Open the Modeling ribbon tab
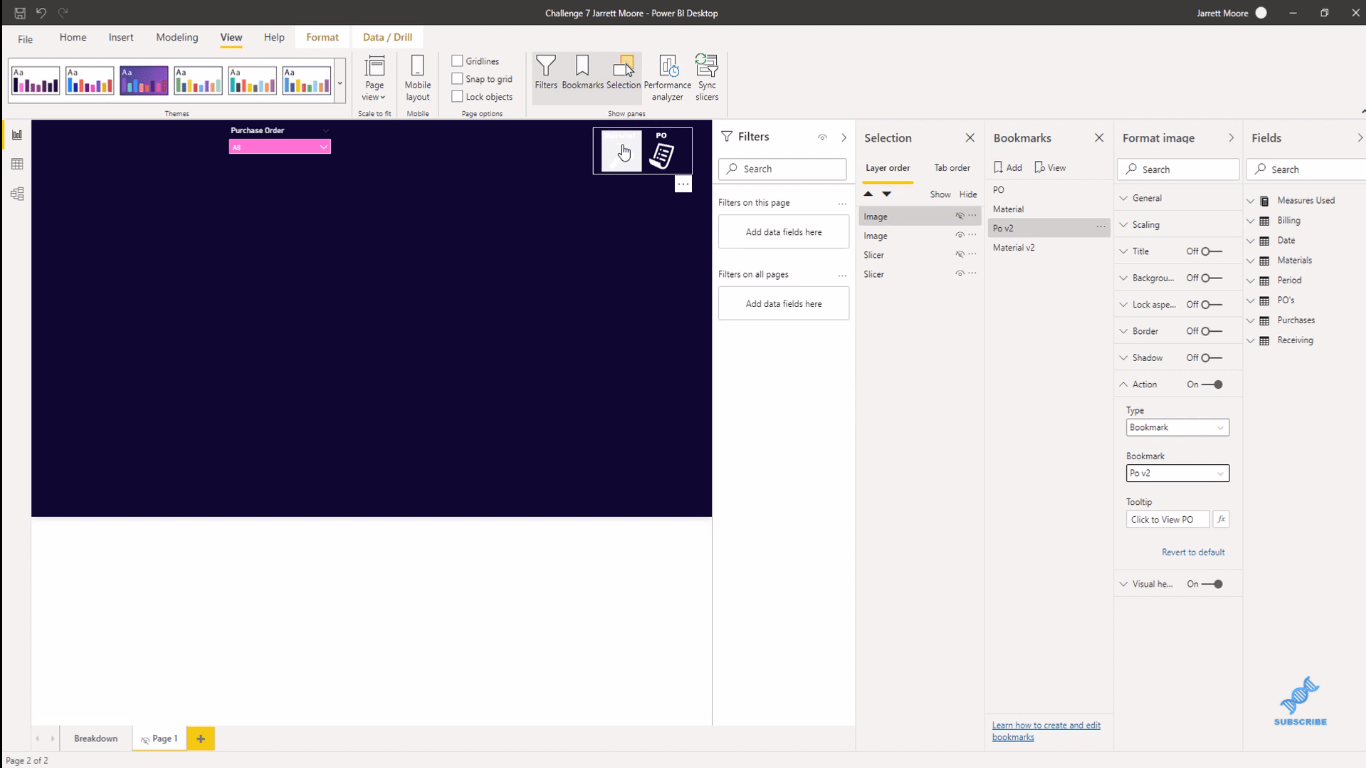Image resolution: width=1366 pixels, height=768 pixels. tap(177, 38)
